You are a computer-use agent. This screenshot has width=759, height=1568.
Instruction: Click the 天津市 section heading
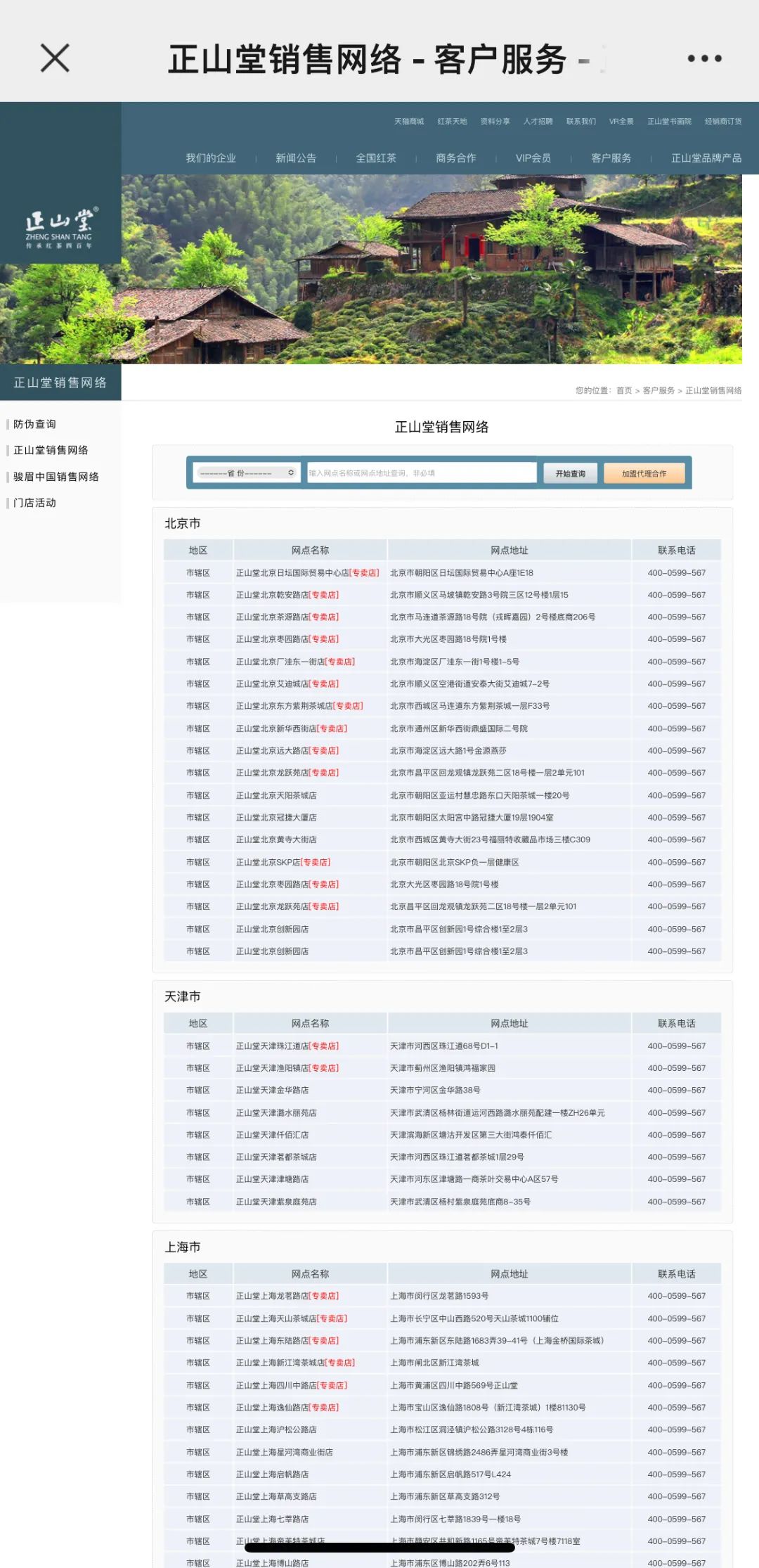click(183, 996)
